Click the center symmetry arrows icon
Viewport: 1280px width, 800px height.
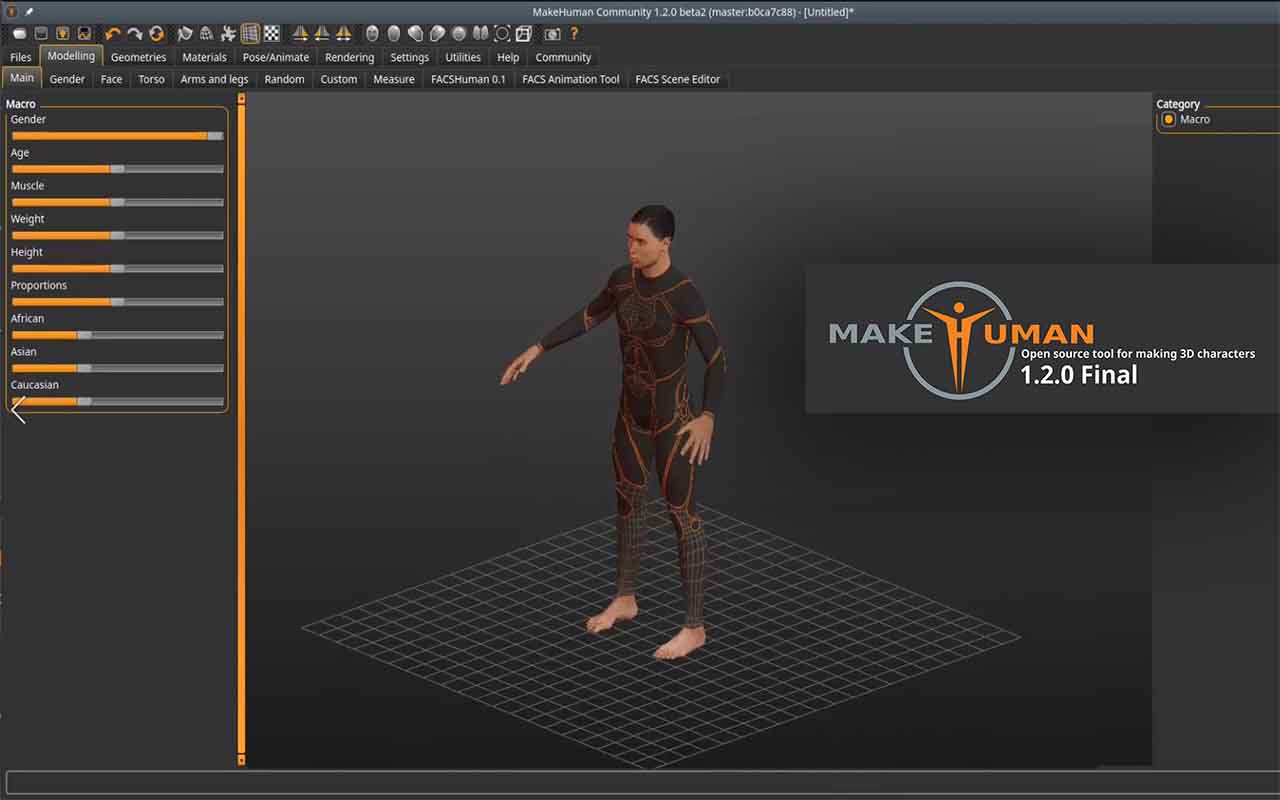(x=344, y=32)
